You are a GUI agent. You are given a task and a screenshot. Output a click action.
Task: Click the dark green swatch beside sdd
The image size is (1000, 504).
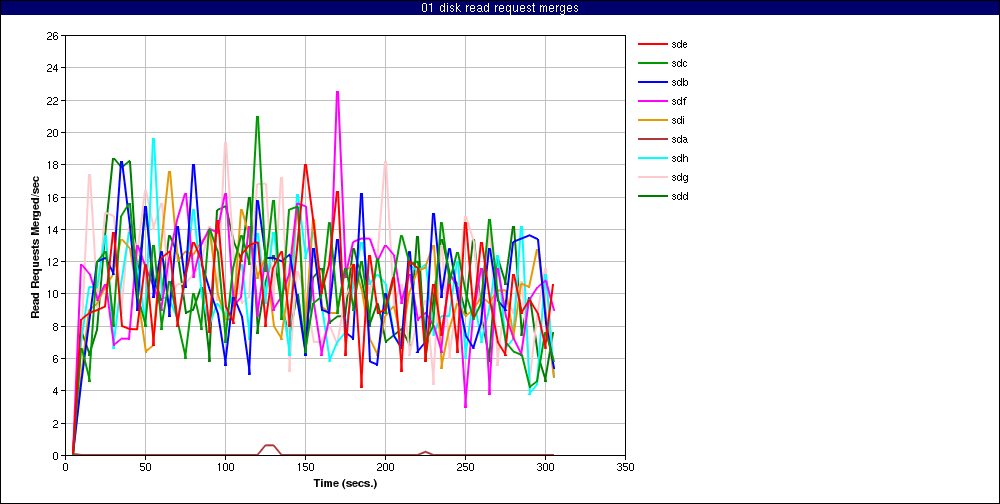click(652, 196)
